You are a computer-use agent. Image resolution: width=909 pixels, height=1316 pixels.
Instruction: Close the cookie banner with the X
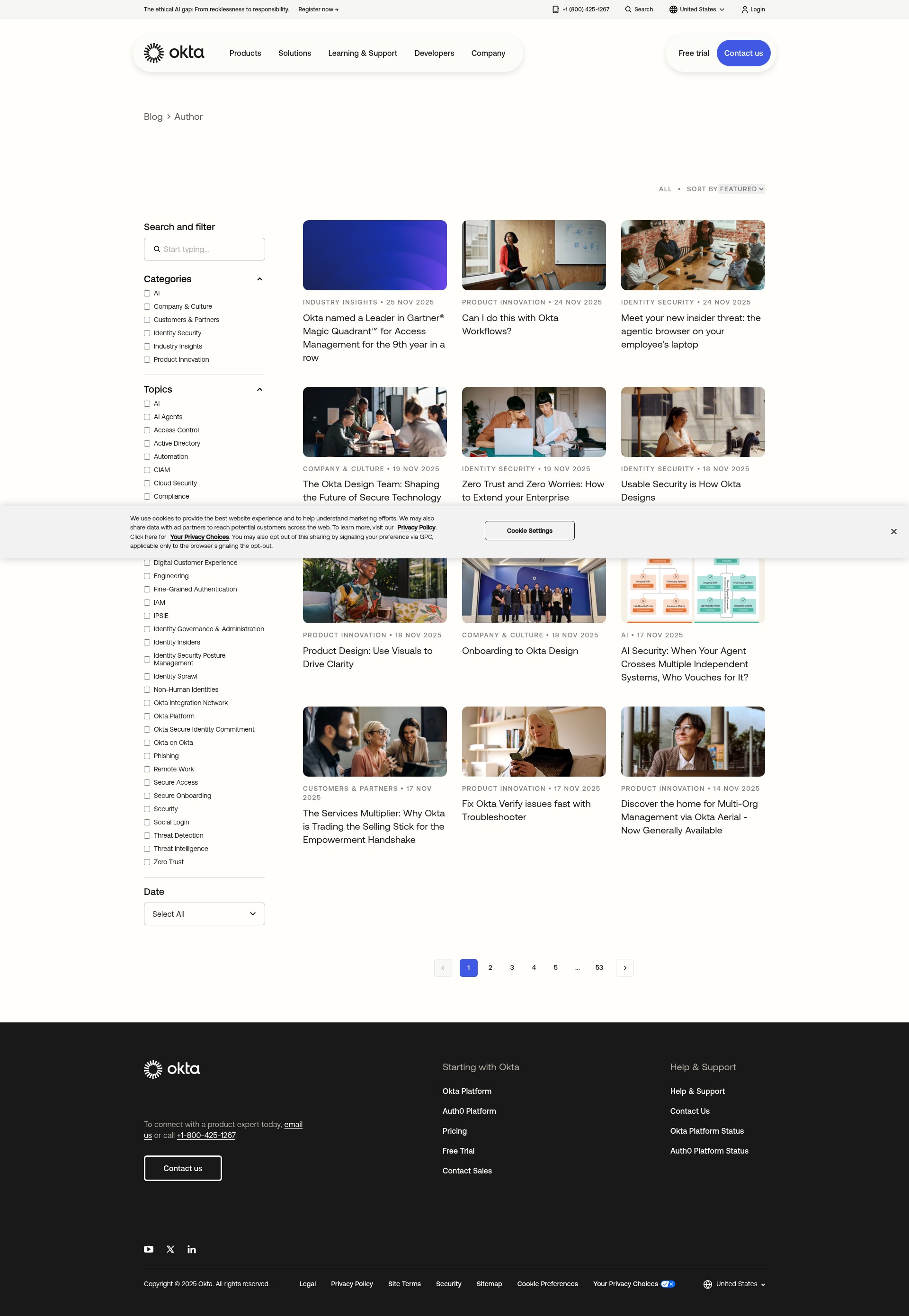[893, 531]
